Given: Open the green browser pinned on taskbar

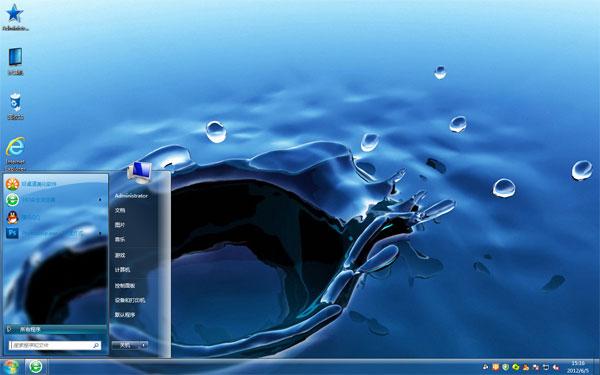Looking at the screenshot, I should [x=36, y=367].
